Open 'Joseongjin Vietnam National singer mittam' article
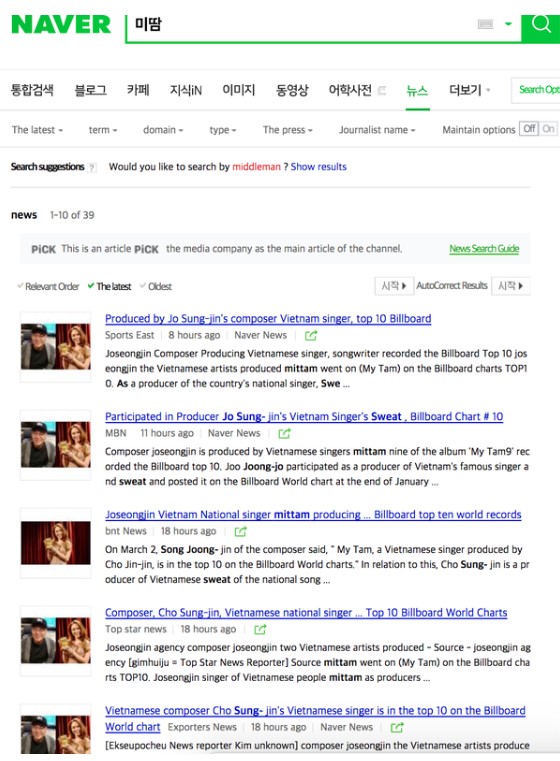Viewport: 560px width, 761px height. coord(313,515)
